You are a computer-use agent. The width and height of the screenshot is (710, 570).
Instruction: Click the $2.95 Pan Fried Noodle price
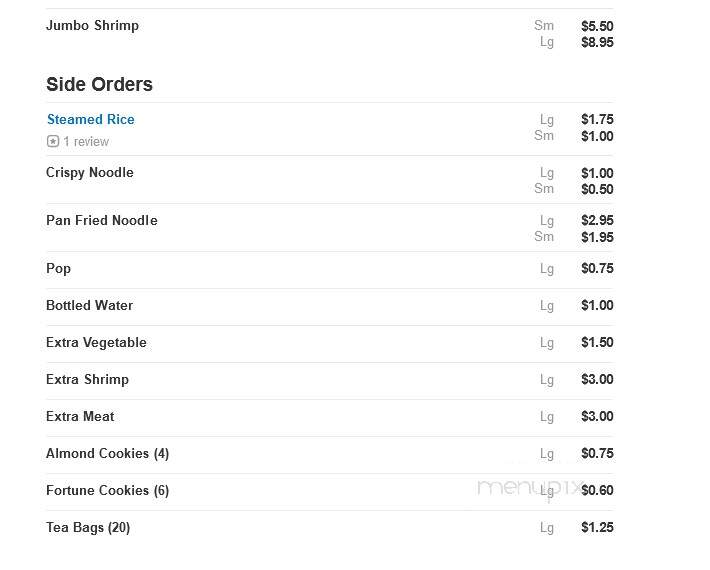pos(597,220)
